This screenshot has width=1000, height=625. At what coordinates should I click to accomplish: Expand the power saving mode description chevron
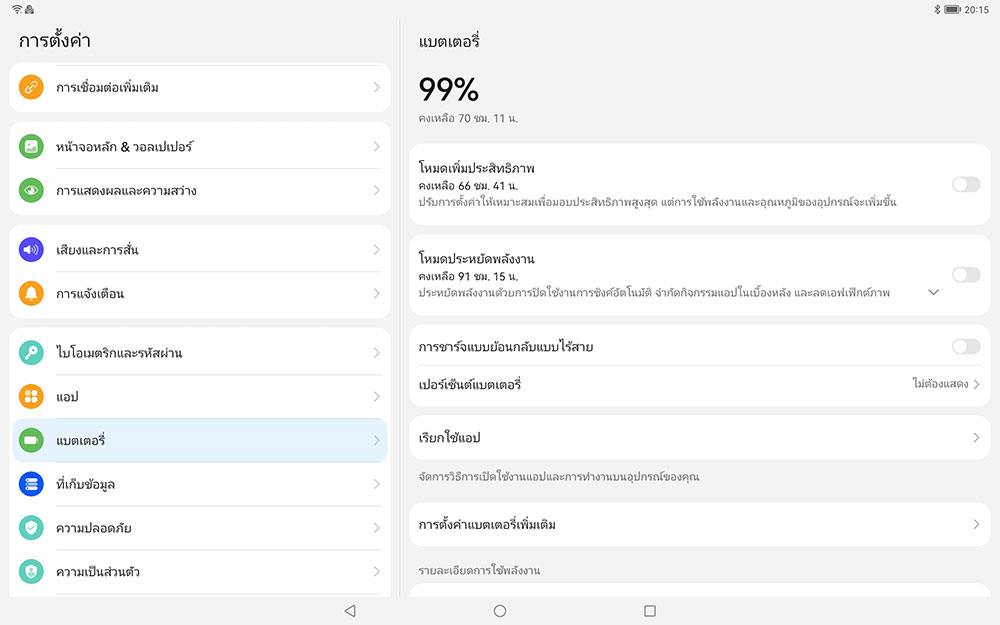click(x=933, y=292)
